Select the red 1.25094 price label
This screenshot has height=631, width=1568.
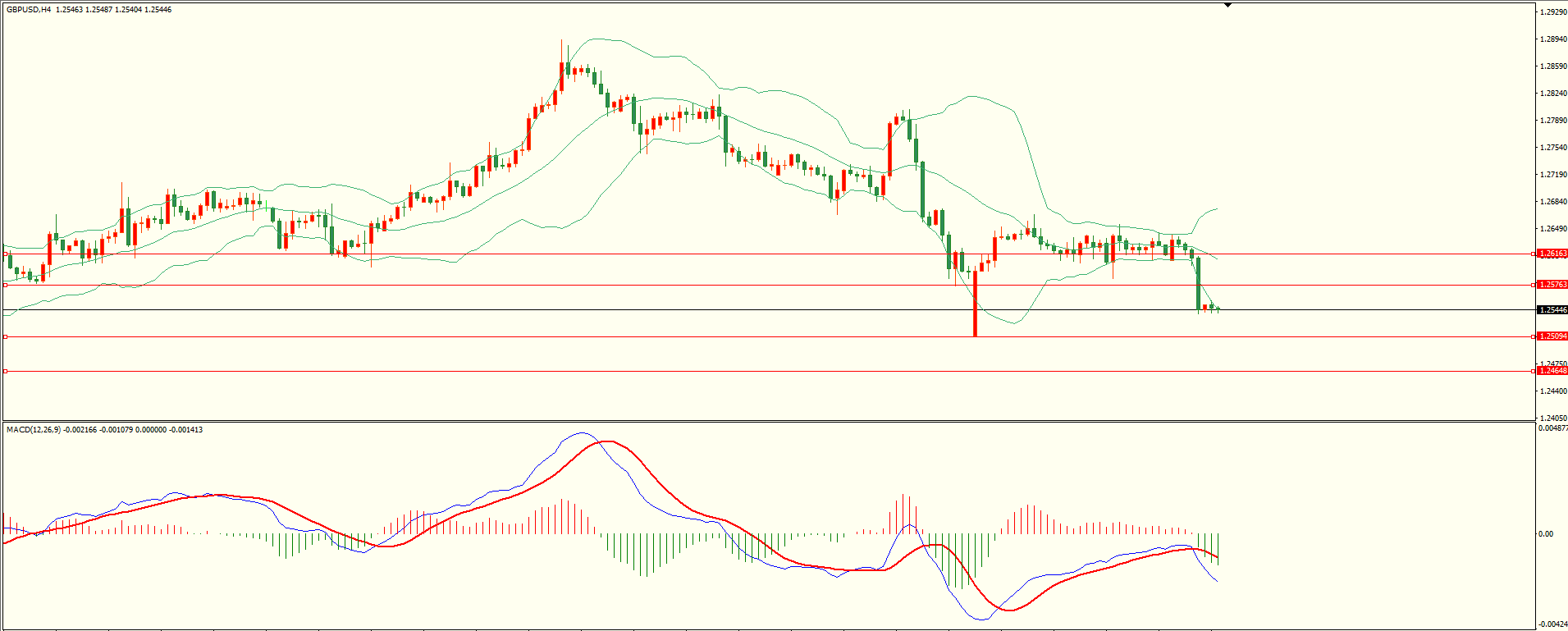point(1552,336)
